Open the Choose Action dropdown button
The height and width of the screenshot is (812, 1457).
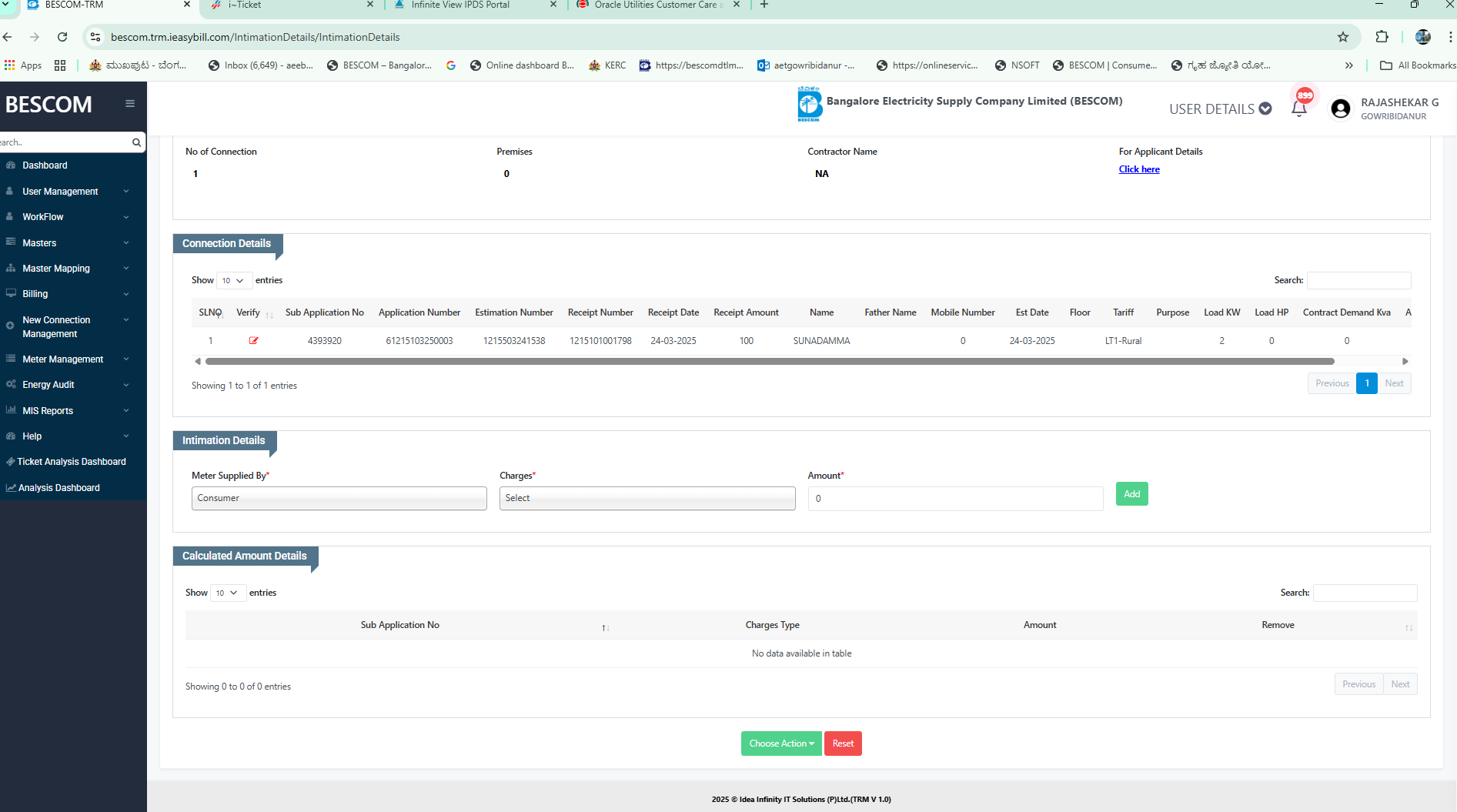[x=781, y=743]
